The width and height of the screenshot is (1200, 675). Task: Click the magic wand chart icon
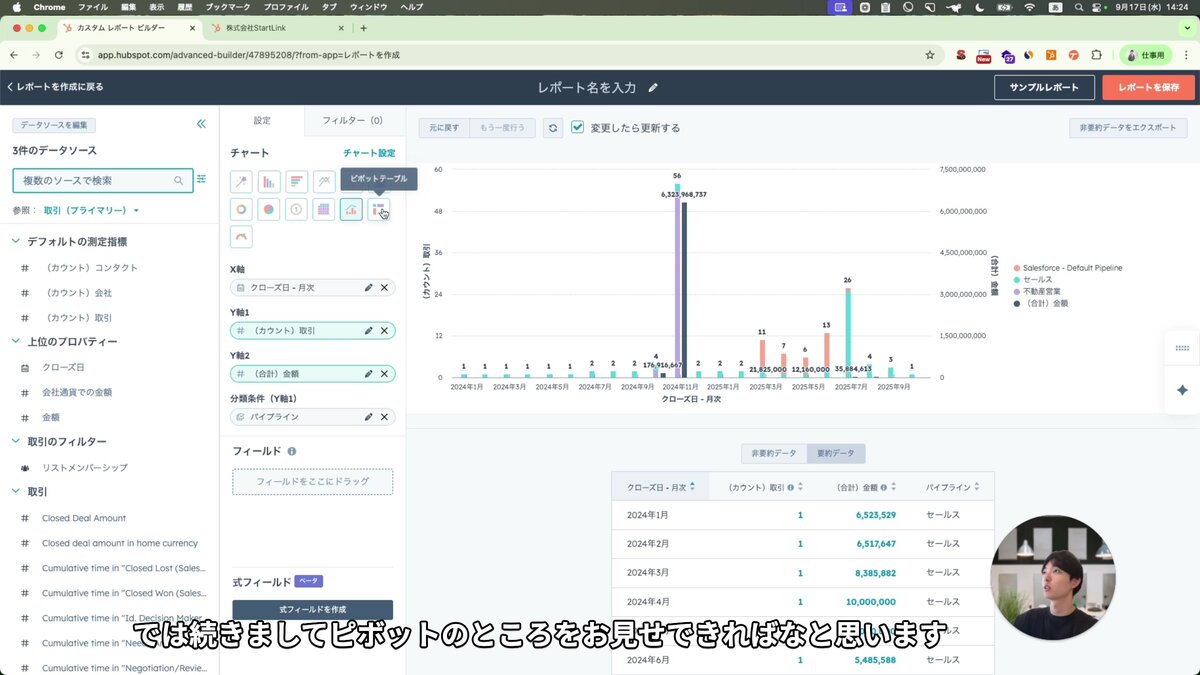(241, 181)
